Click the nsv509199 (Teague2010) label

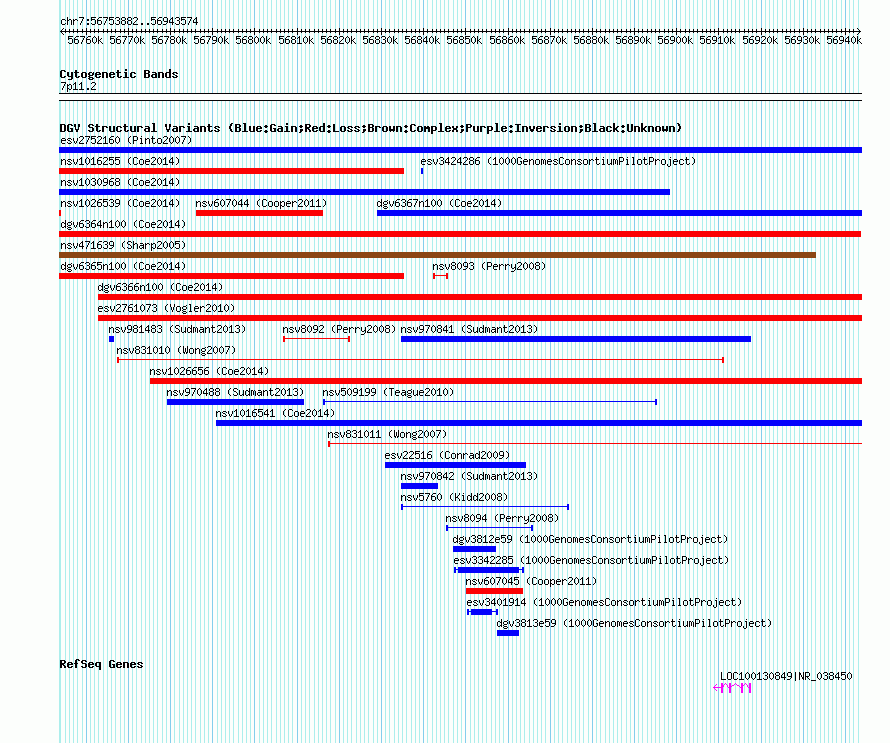(388, 392)
